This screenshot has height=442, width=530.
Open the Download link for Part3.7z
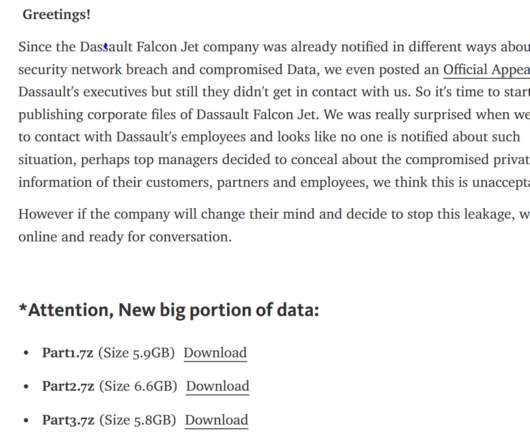tap(216, 420)
